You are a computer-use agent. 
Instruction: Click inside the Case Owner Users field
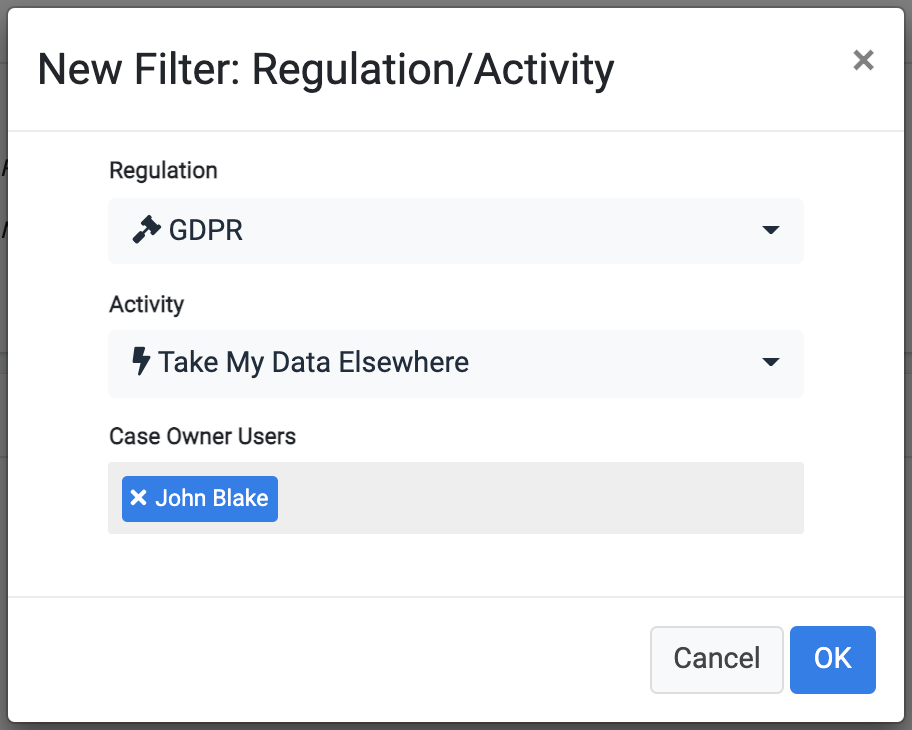(x=455, y=498)
